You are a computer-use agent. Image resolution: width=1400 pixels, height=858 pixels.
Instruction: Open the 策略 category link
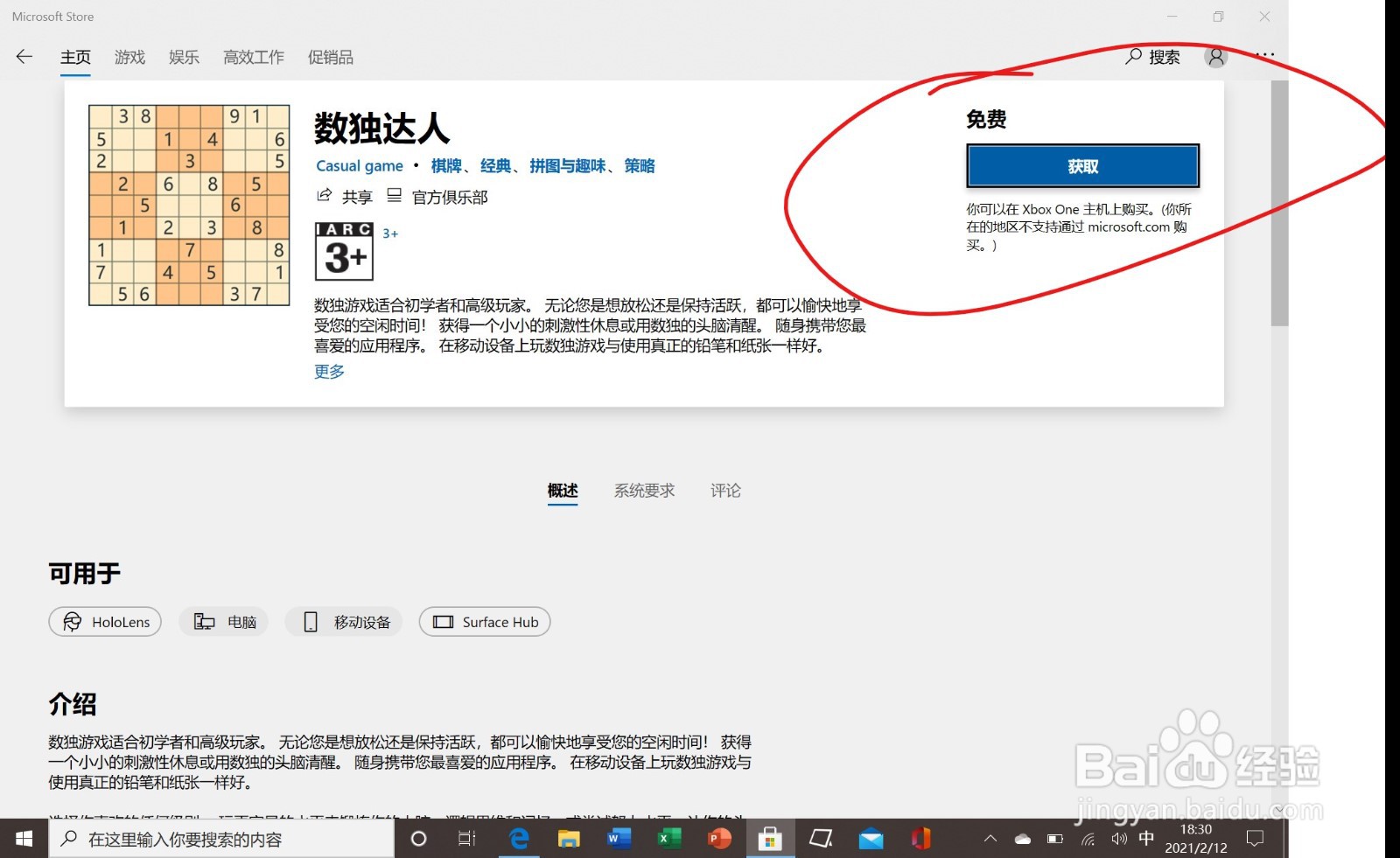(640, 166)
